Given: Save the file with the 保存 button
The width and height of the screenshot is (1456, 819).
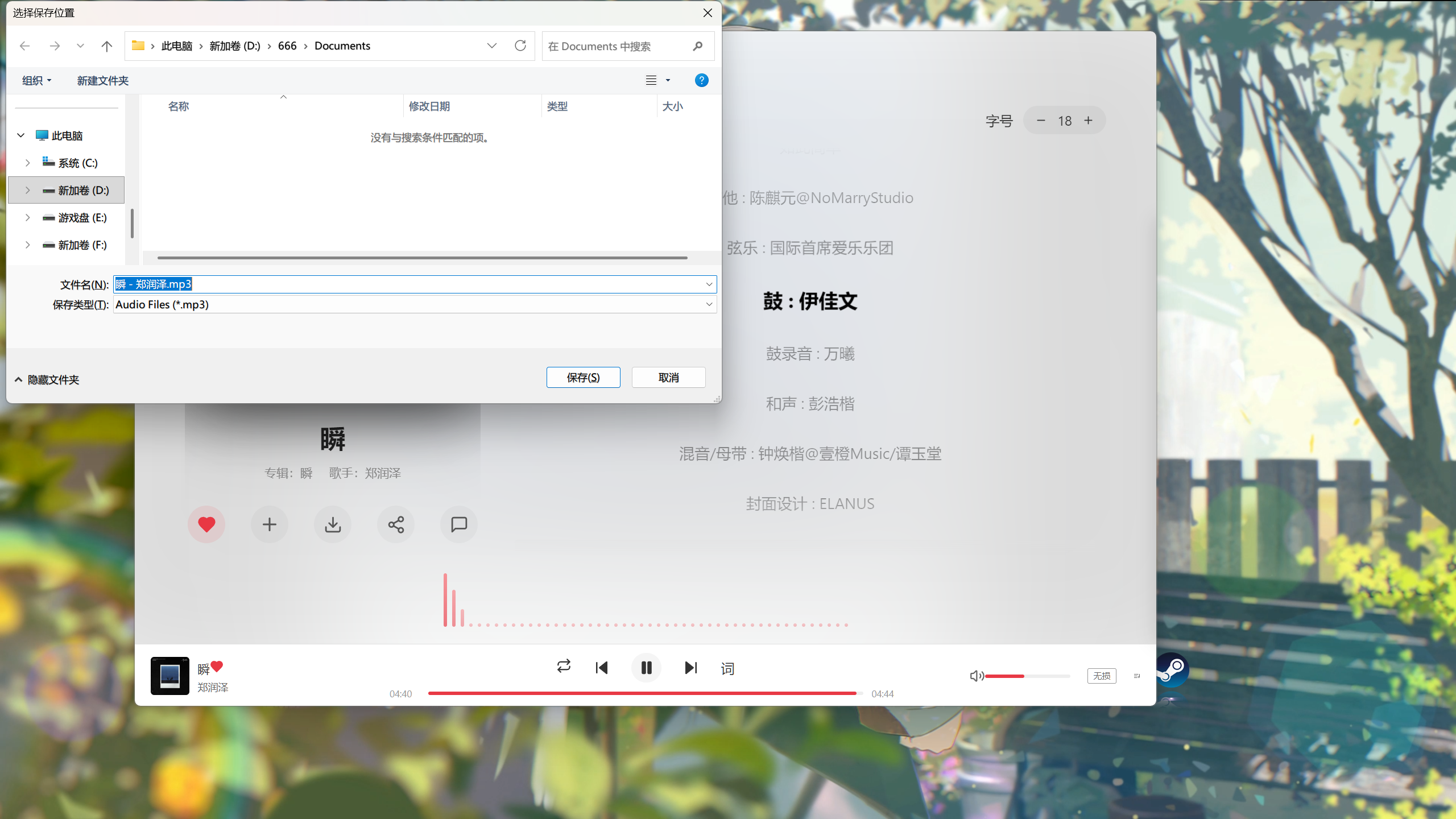Looking at the screenshot, I should [x=583, y=377].
